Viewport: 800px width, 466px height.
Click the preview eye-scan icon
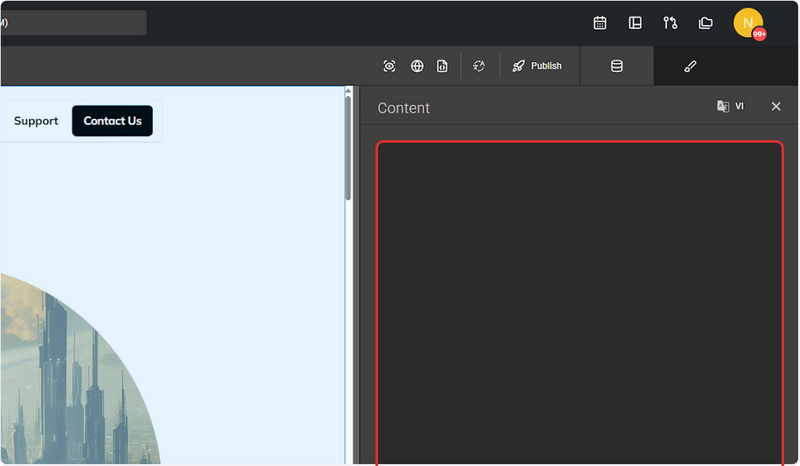pos(389,66)
